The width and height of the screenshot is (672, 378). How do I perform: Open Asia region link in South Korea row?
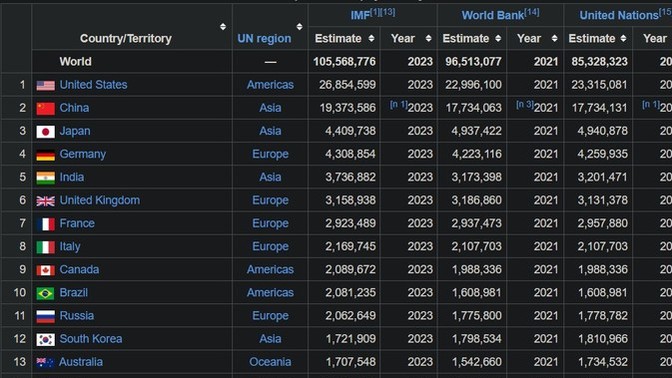(x=270, y=339)
